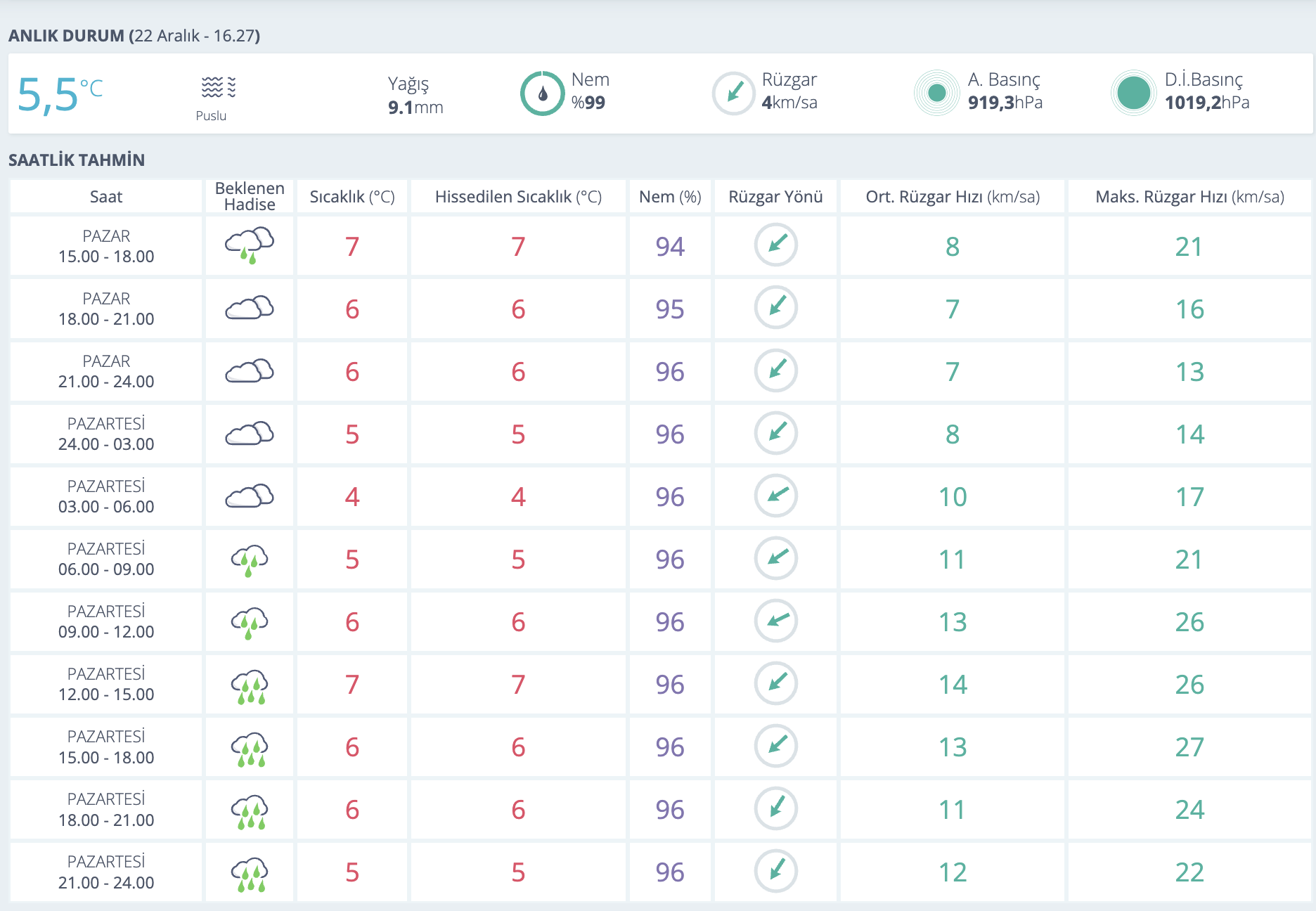Image resolution: width=1316 pixels, height=911 pixels.
Task: Click the humidity value 94
Action: tap(670, 247)
